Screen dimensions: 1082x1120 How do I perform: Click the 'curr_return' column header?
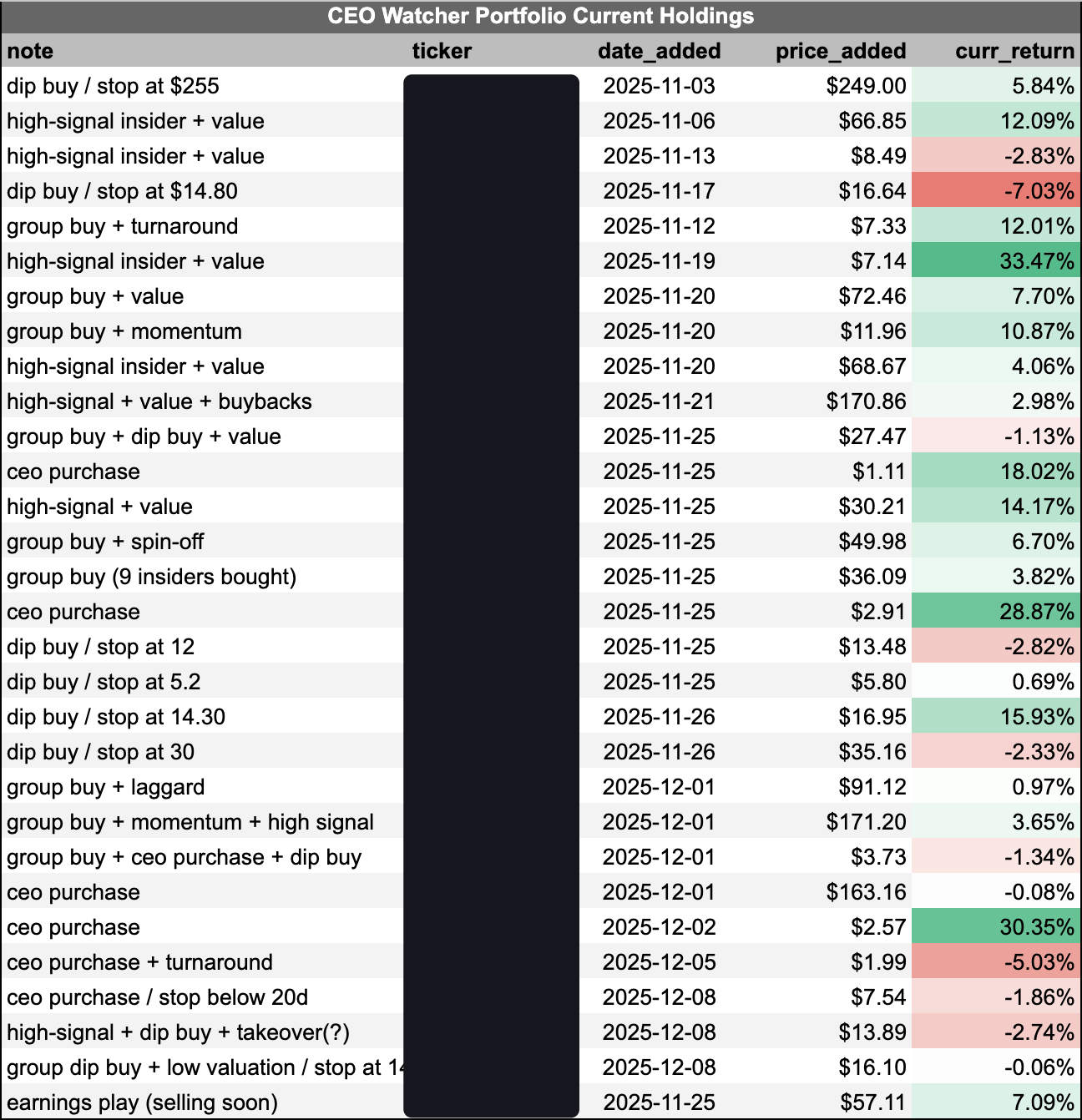[x=1014, y=51]
